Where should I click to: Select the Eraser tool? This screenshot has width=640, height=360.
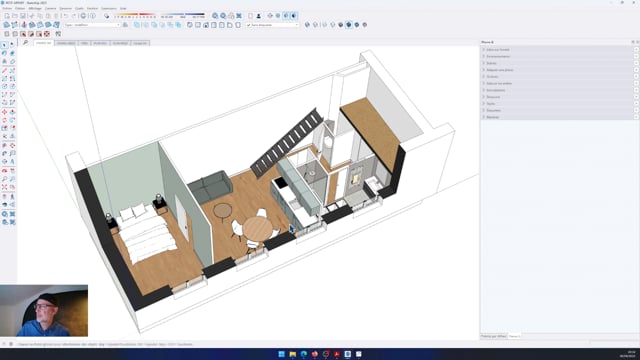(13, 61)
